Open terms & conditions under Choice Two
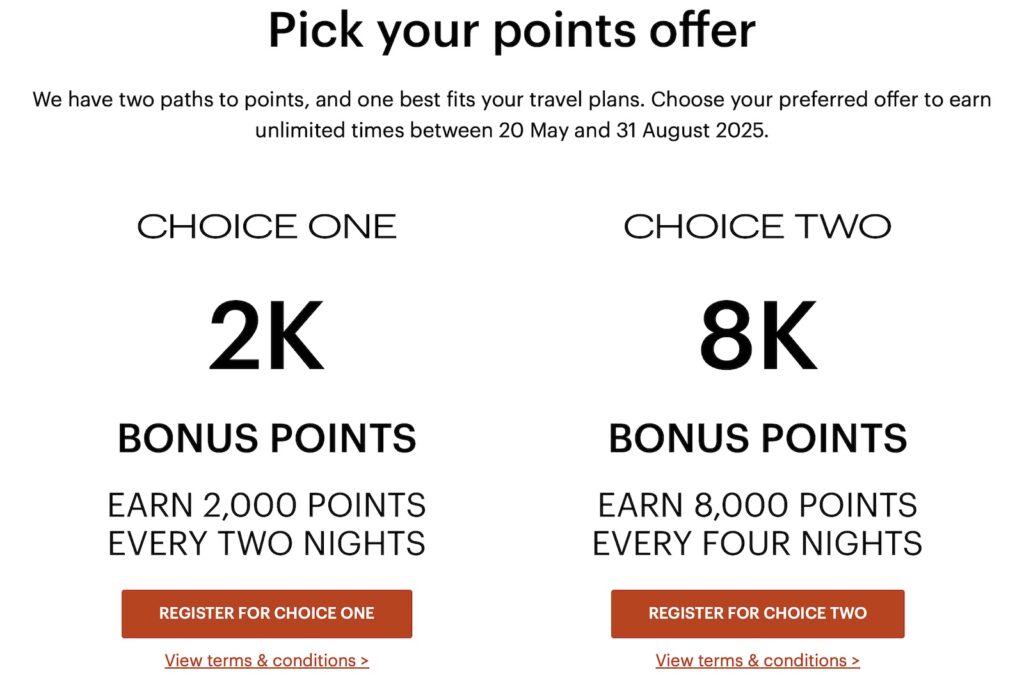 tap(751, 661)
